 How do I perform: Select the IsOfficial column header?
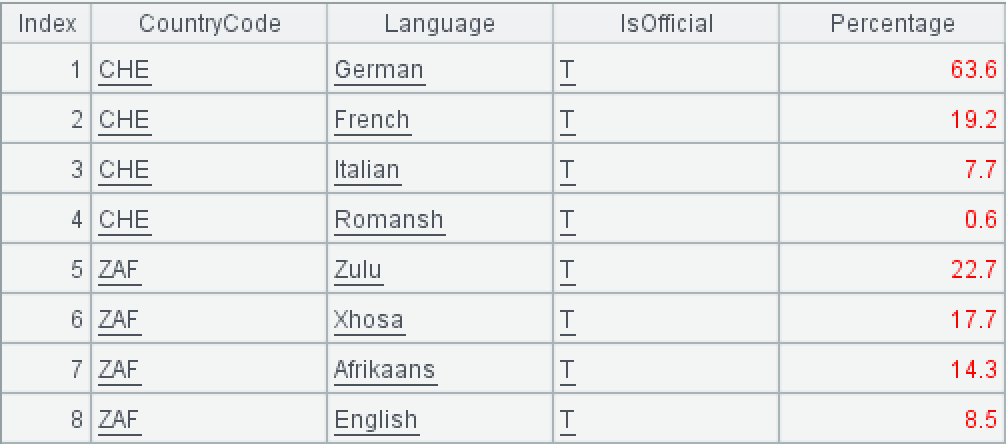666,24
